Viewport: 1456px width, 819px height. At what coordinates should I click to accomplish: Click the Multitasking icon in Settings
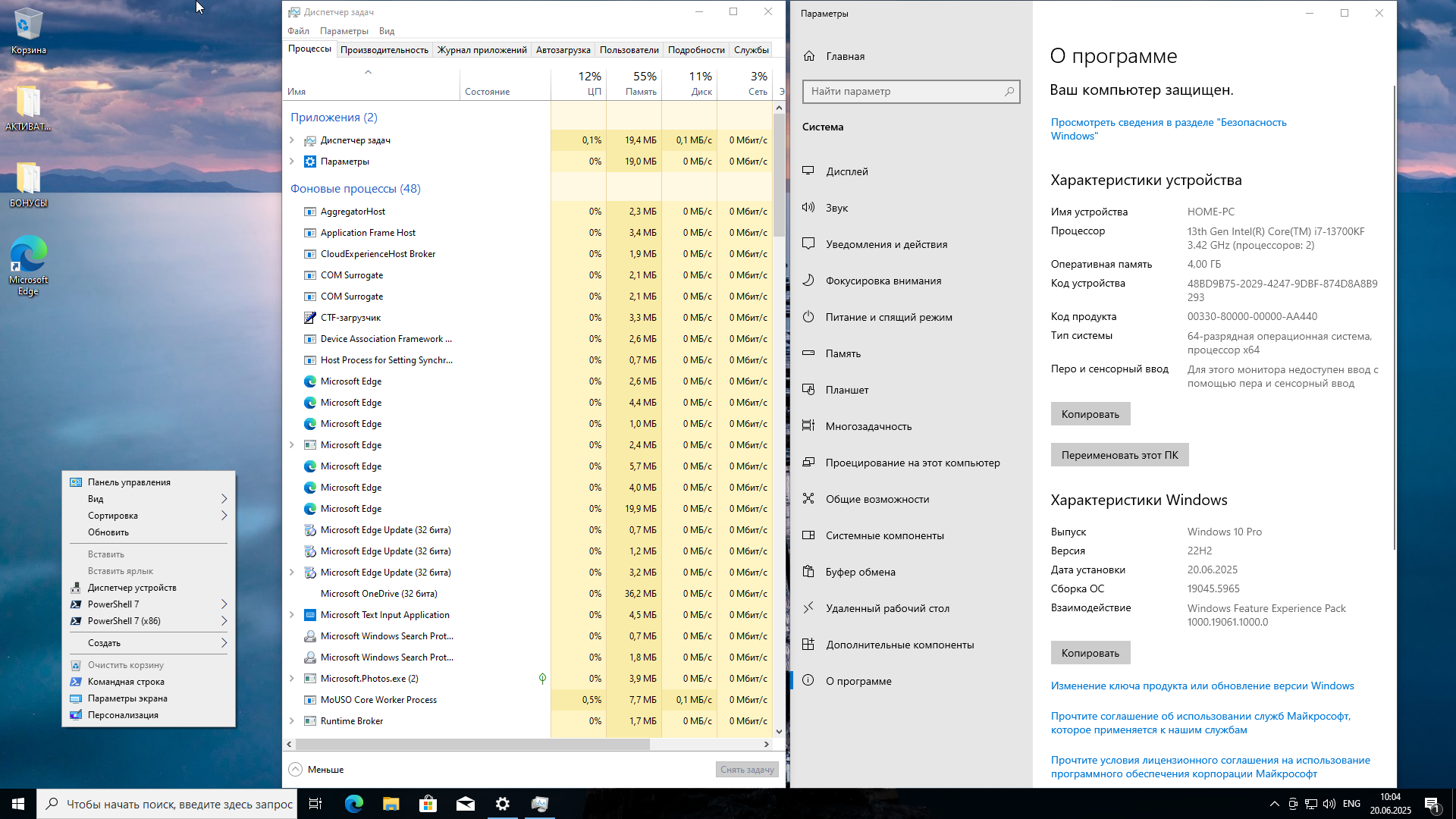pyautogui.click(x=808, y=426)
